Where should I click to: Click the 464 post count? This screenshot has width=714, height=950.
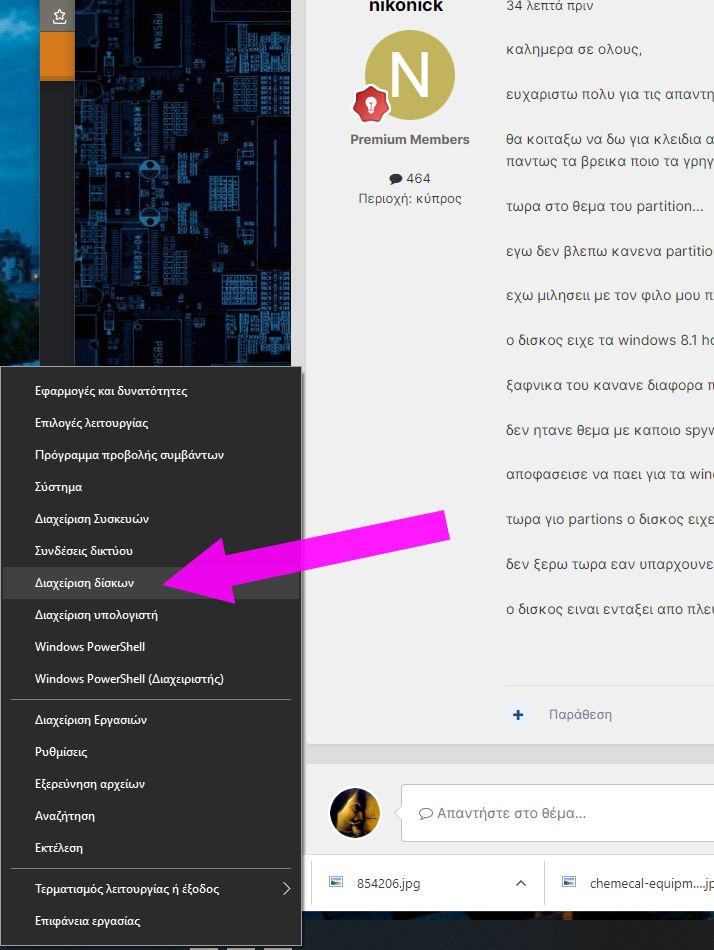coord(418,179)
